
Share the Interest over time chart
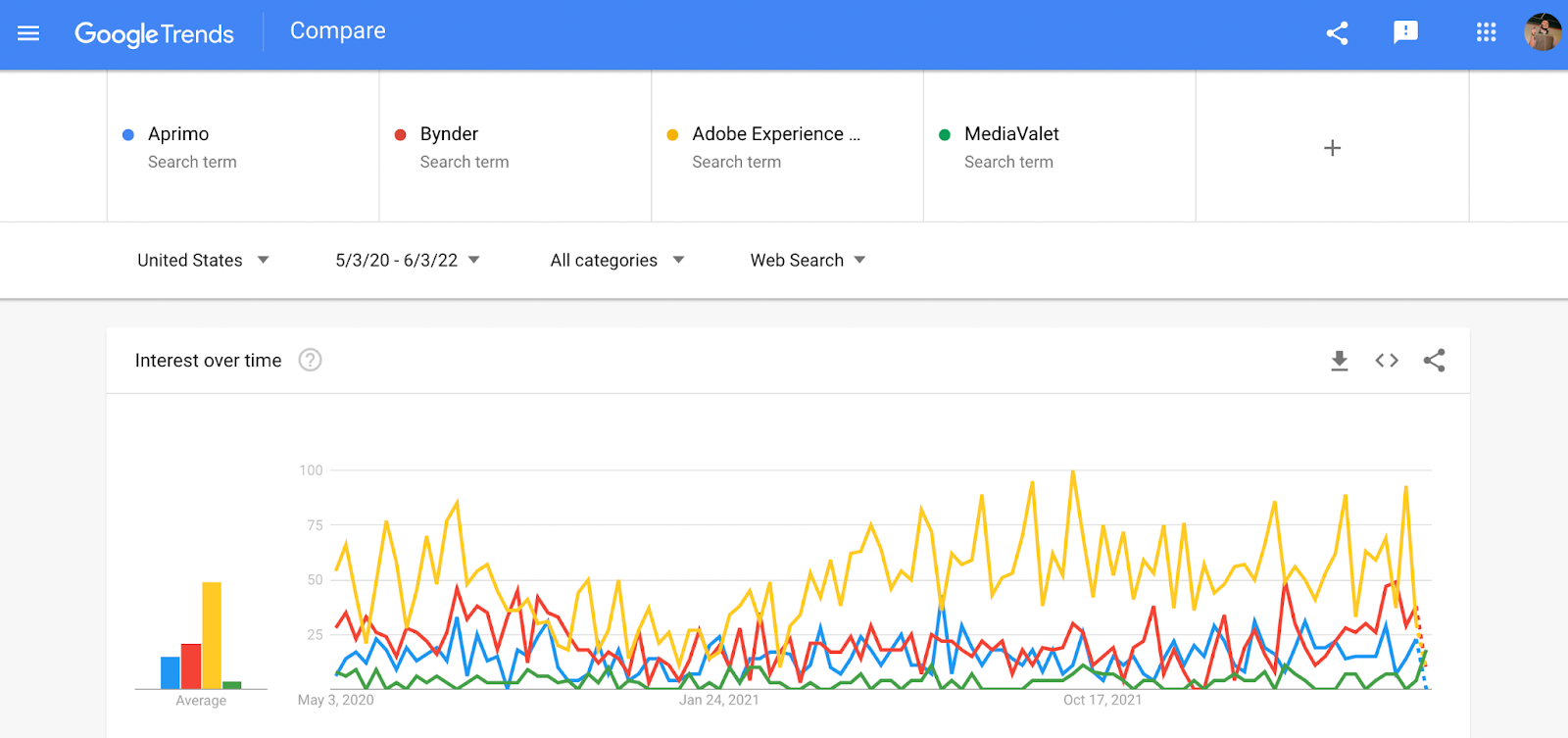click(x=1434, y=361)
